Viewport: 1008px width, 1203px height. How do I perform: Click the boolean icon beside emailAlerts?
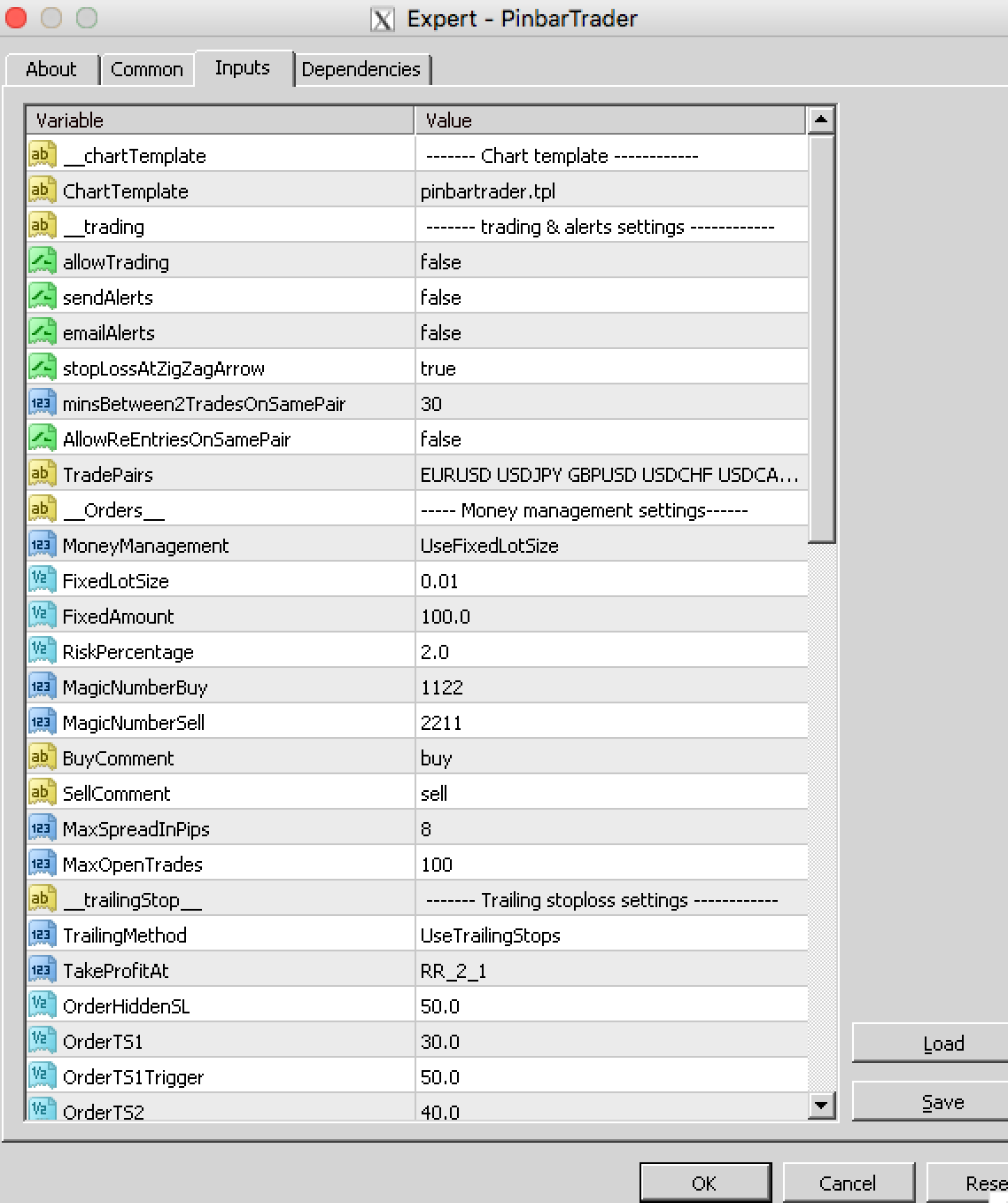43,332
